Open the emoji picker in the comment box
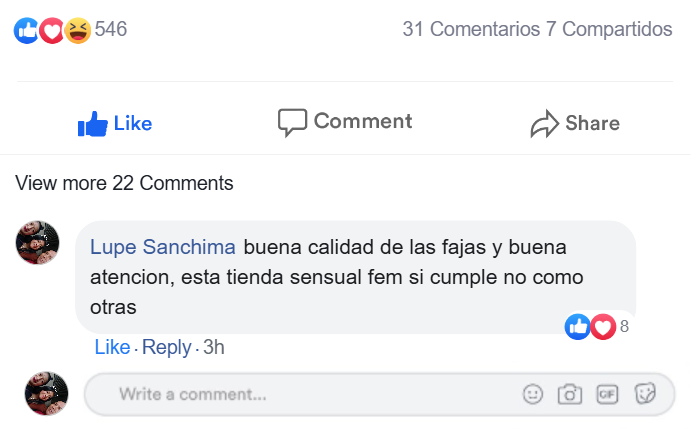Image resolution: width=691 pixels, height=429 pixels. (x=533, y=395)
